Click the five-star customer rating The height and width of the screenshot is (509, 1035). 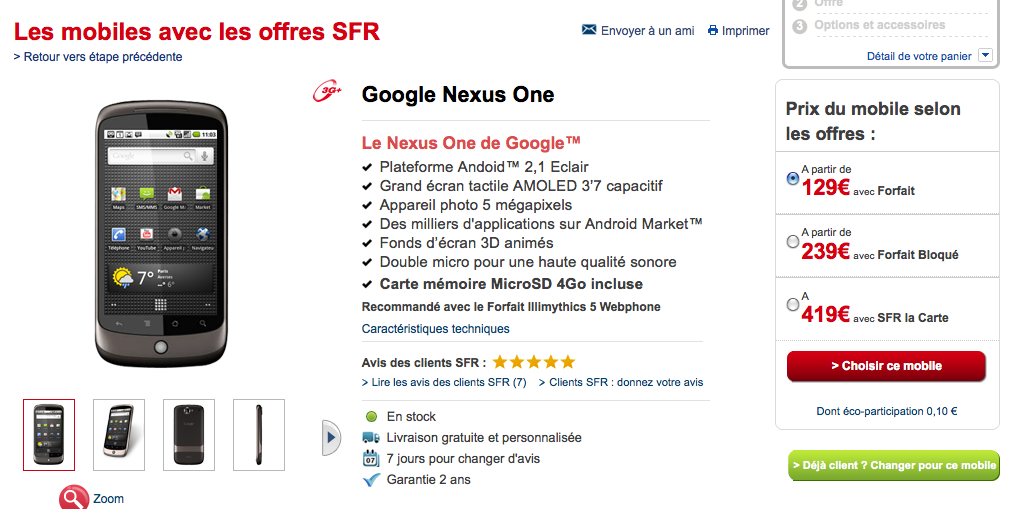pyautogui.click(x=533, y=362)
